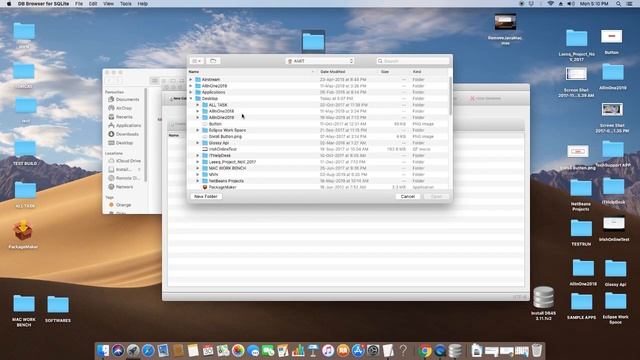Sort by Name column header

pos(252,72)
